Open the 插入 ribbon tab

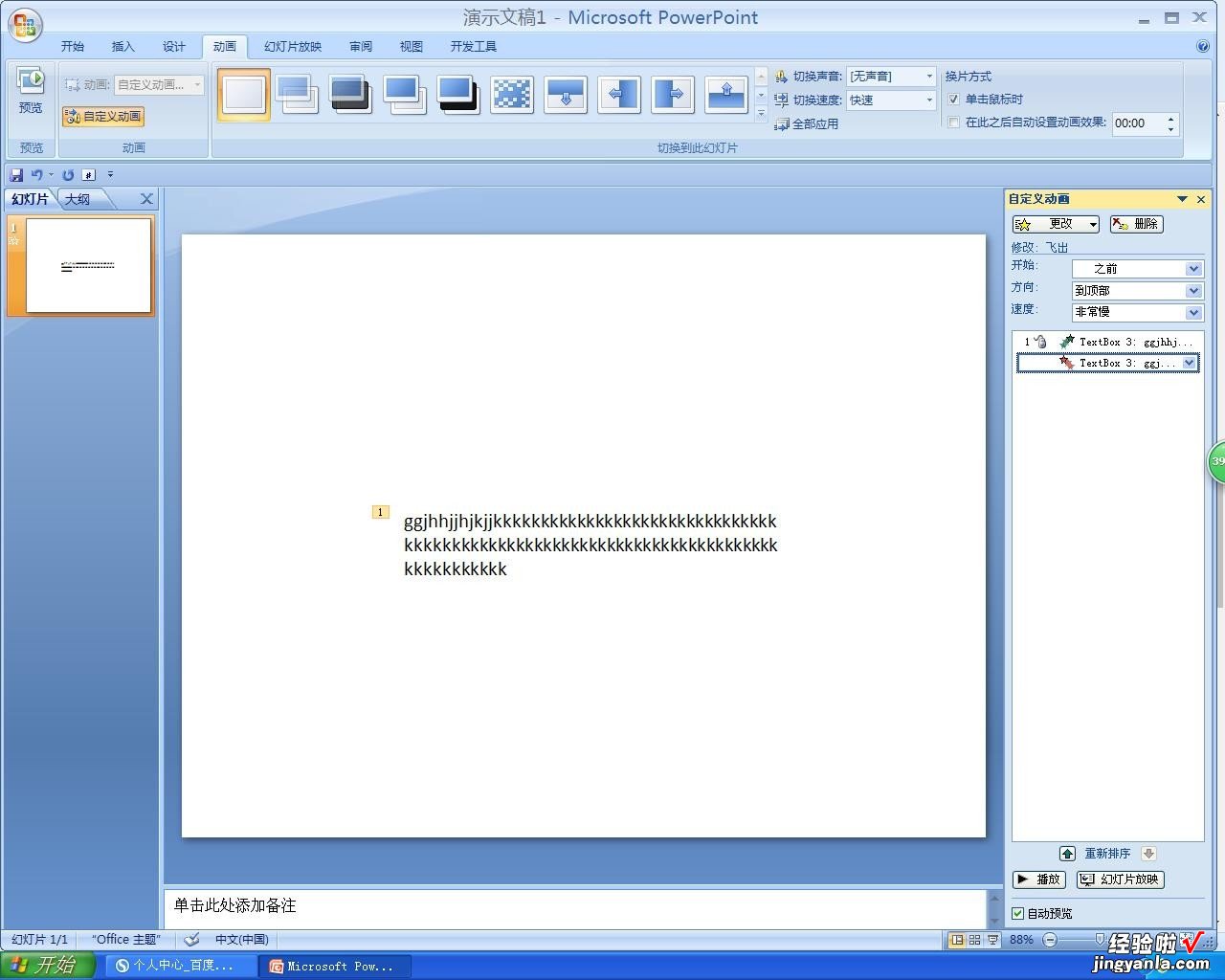coord(123,46)
